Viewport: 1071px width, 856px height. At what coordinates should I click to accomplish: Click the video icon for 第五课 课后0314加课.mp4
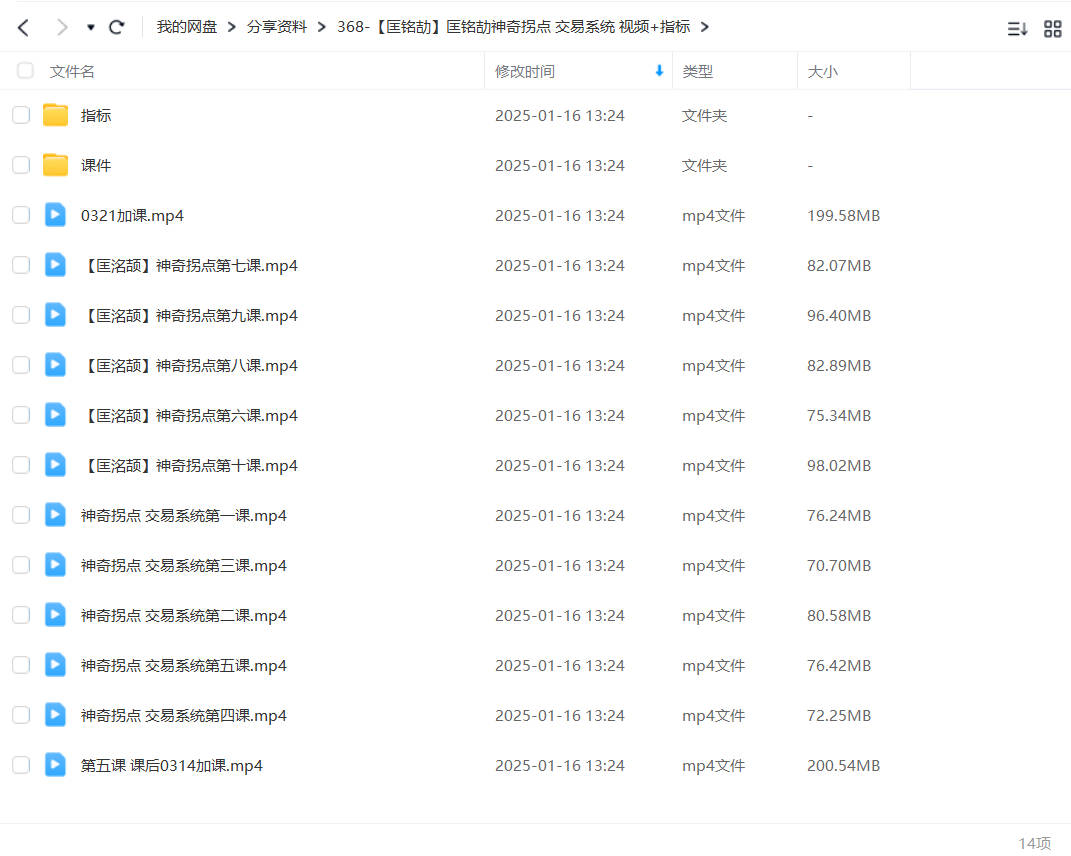(55, 764)
